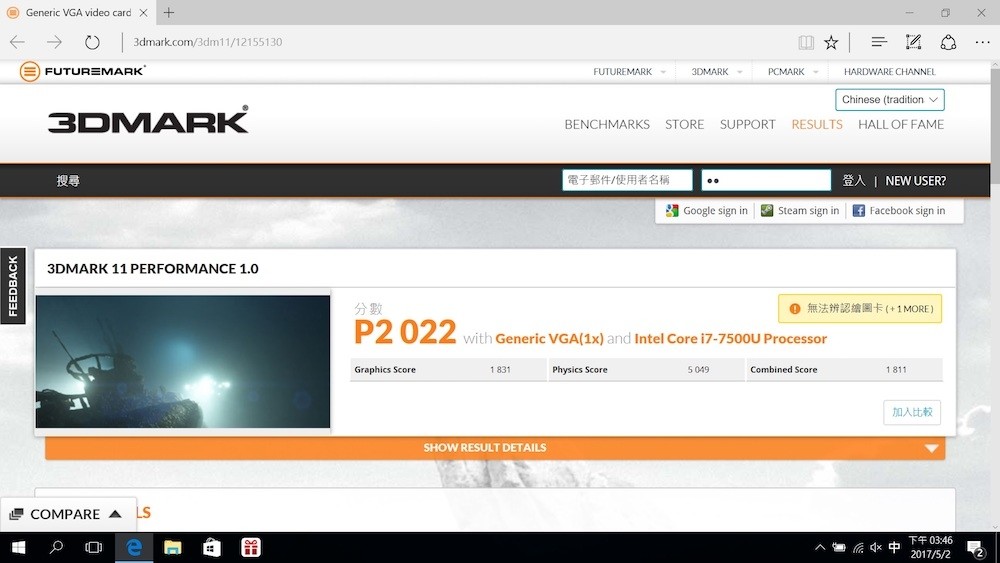Open HALL OF FAME page
Image resolution: width=1000 pixels, height=563 pixels.
(901, 124)
